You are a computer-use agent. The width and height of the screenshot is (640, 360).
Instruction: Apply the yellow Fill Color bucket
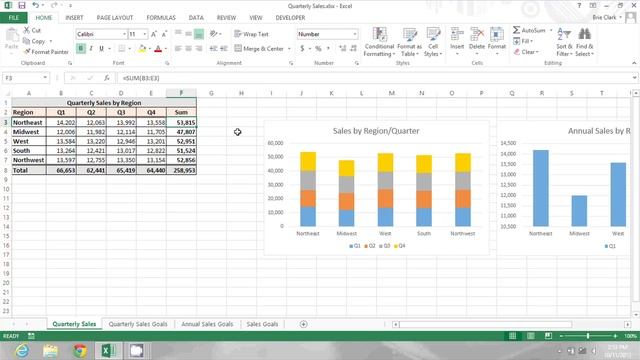(x=142, y=49)
